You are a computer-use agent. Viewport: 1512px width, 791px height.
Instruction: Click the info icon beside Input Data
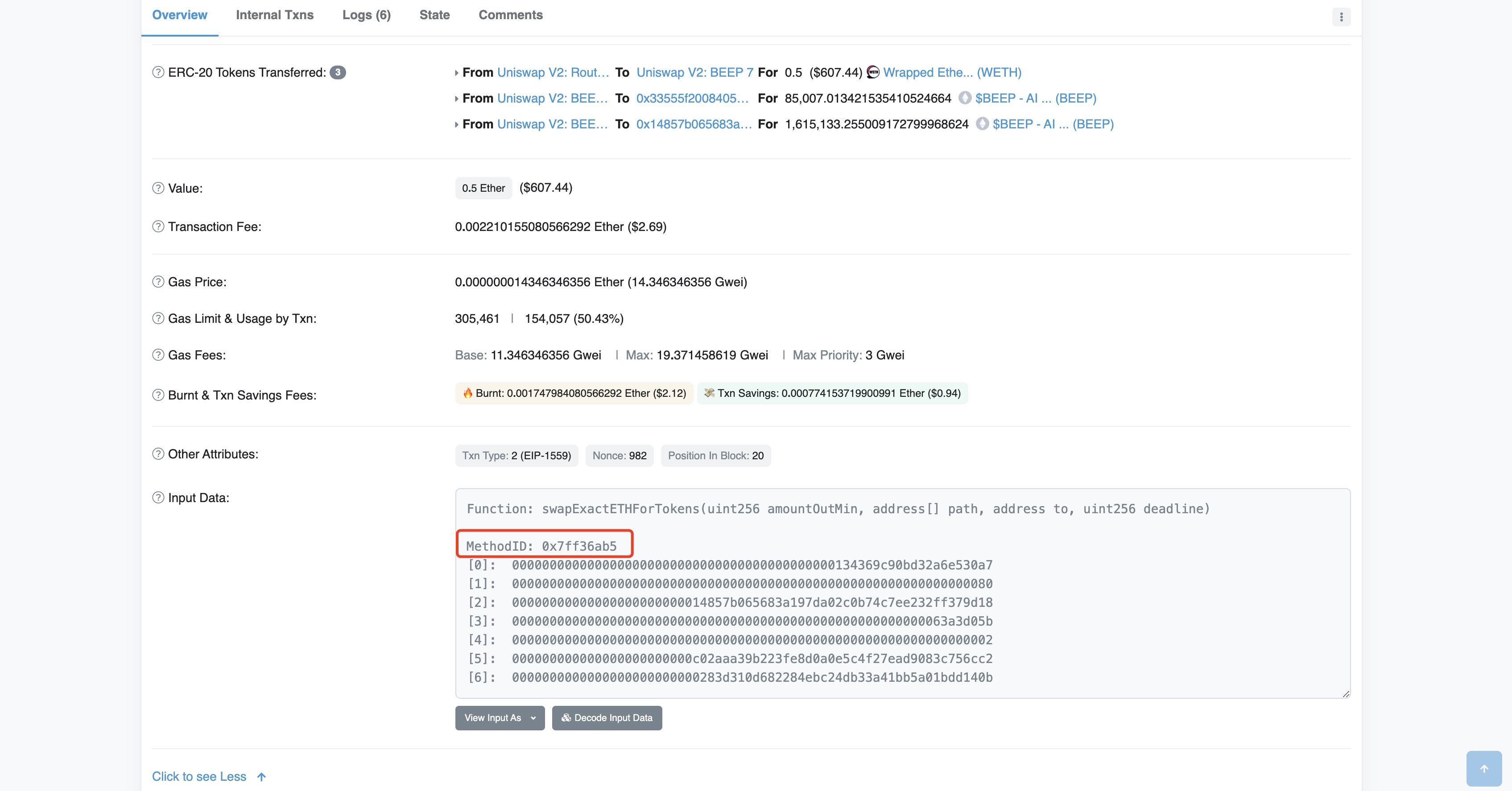pos(158,498)
